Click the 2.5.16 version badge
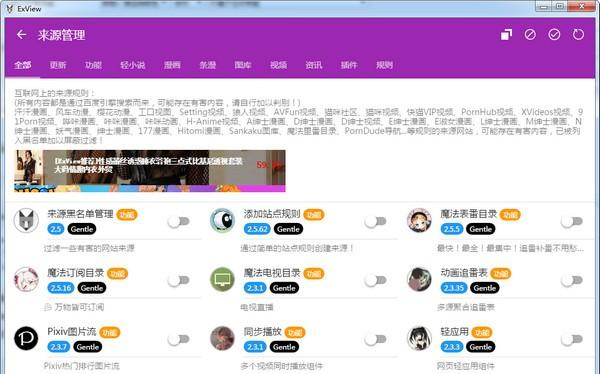This screenshot has height=374, width=600. (x=61, y=288)
